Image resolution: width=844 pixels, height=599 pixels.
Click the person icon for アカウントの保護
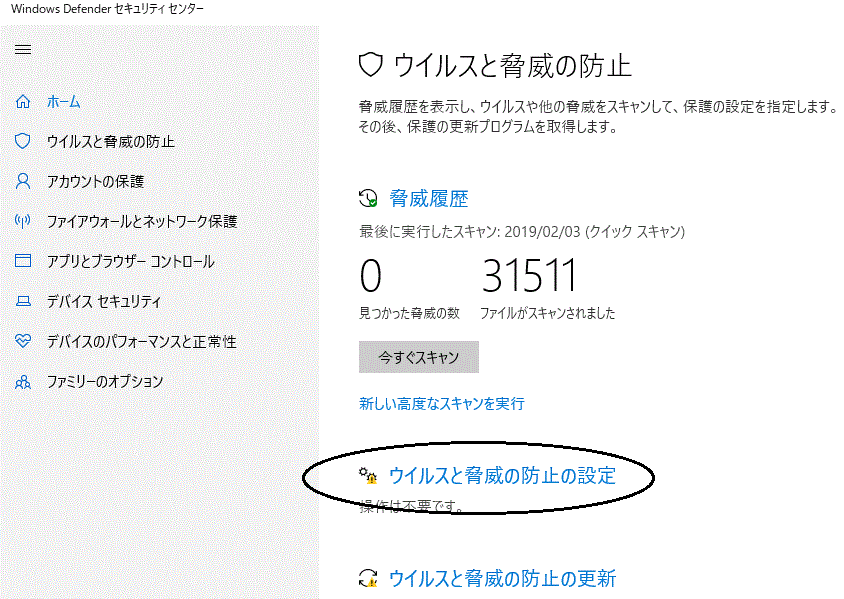click(23, 181)
